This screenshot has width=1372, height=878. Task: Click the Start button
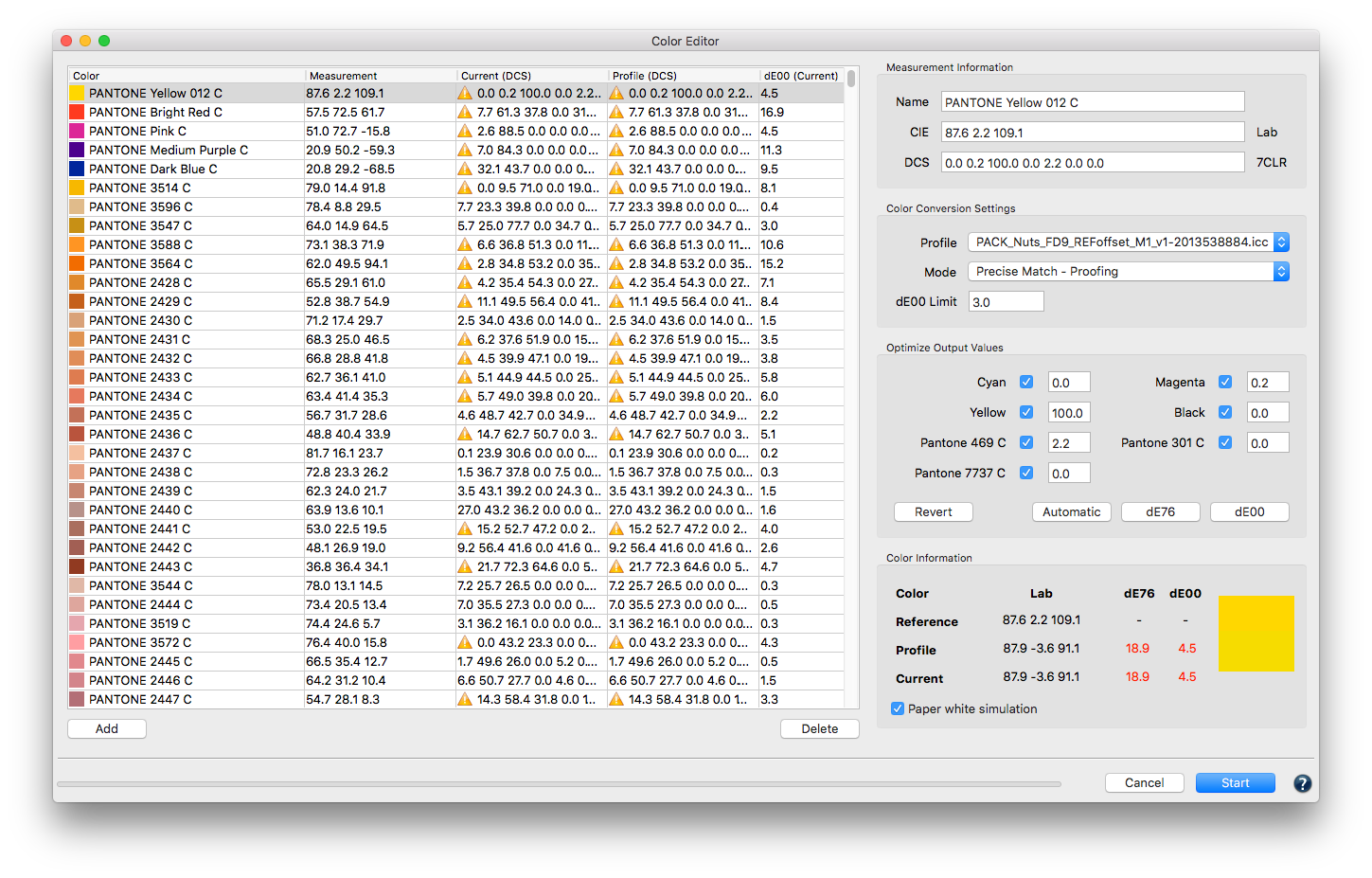tap(1236, 782)
